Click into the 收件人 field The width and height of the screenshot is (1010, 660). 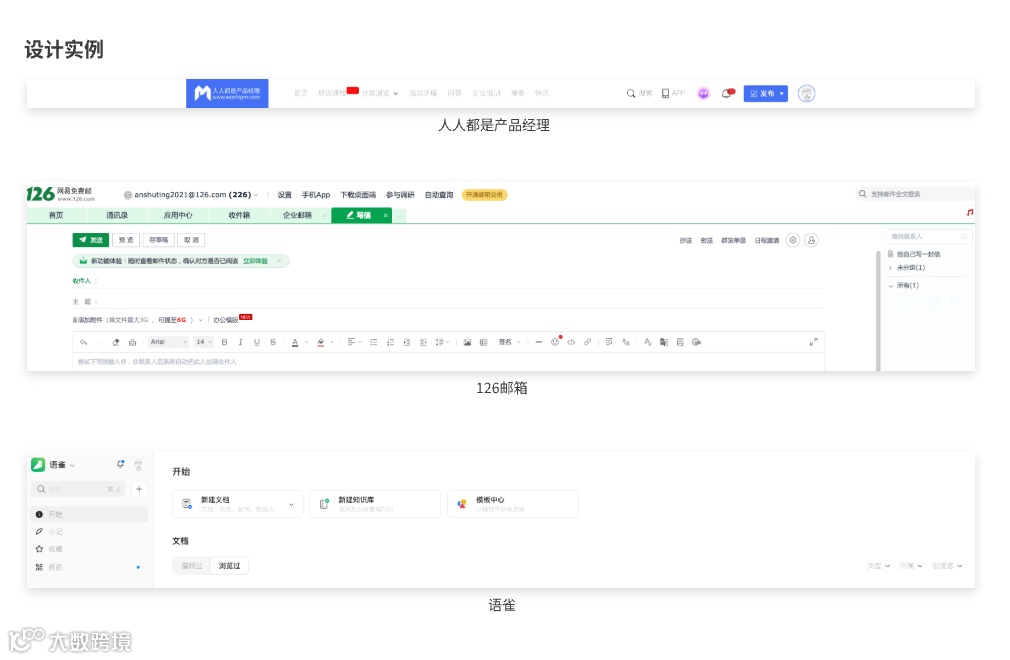pos(461,281)
